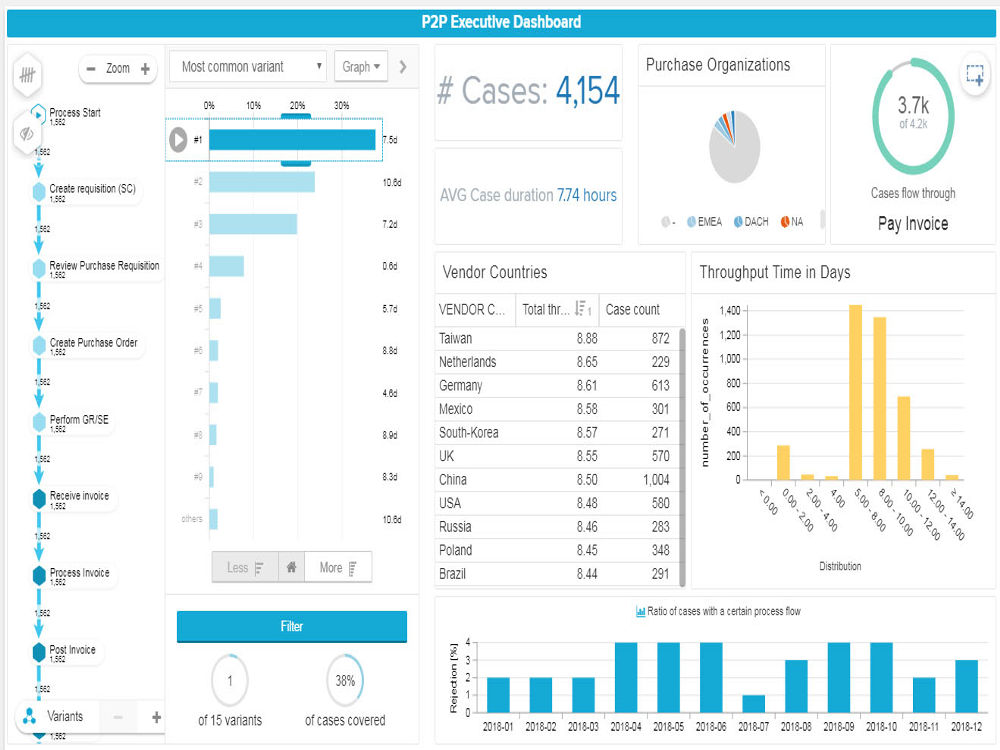
Task: Open the Graph dropdown
Action: click(361, 66)
